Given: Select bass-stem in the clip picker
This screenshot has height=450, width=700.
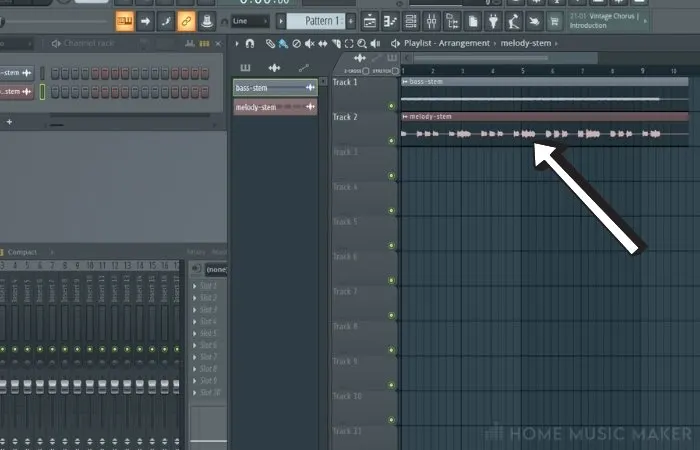Looking at the screenshot, I should 275,88.
